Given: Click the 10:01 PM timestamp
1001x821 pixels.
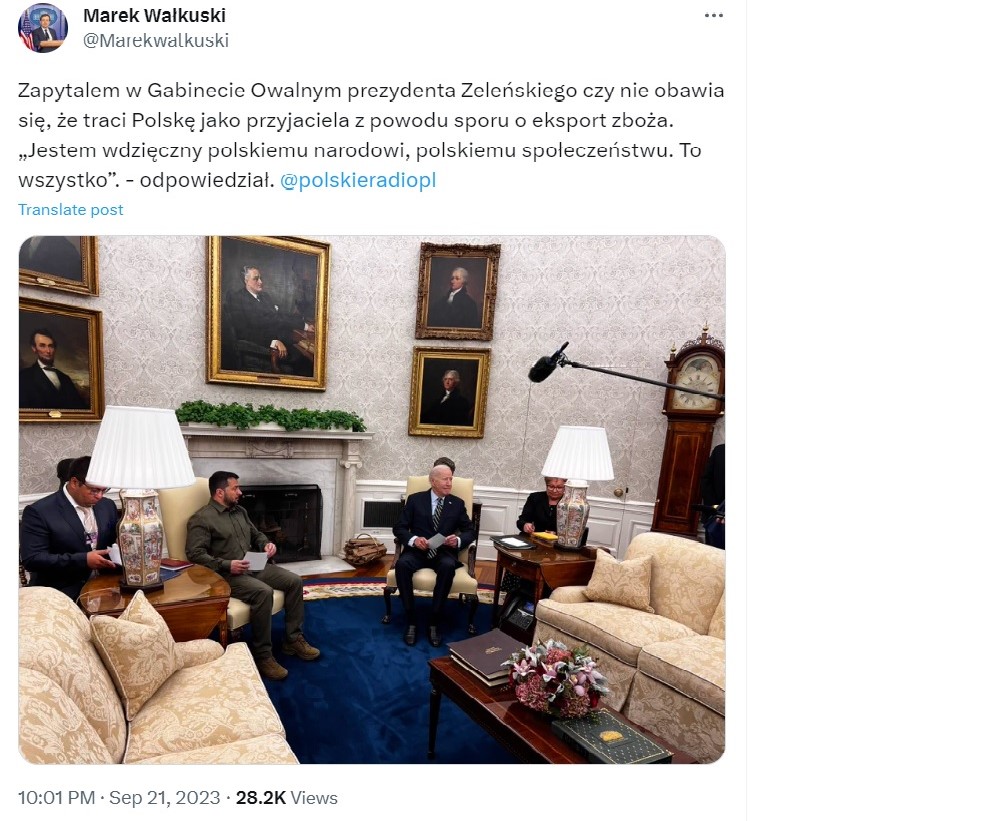Looking at the screenshot, I should coord(56,797).
